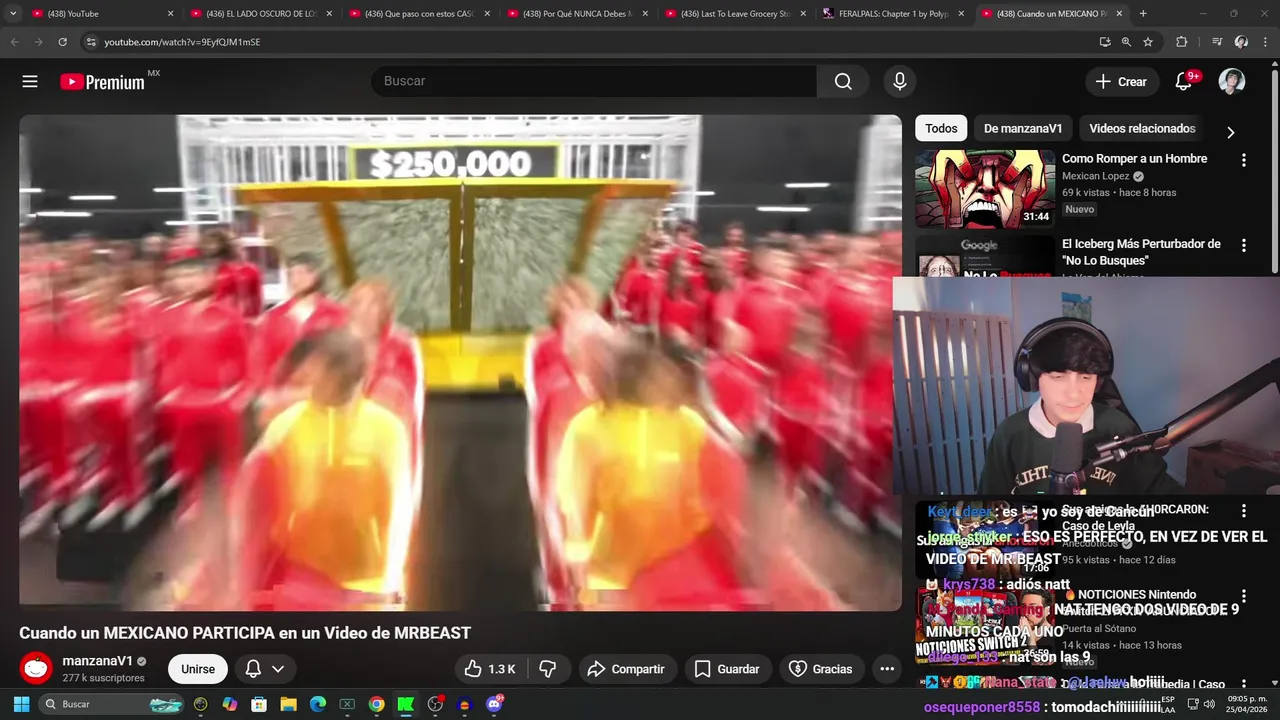Click the main video player frame
This screenshot has height=720, width=1280.
point(460,363)
